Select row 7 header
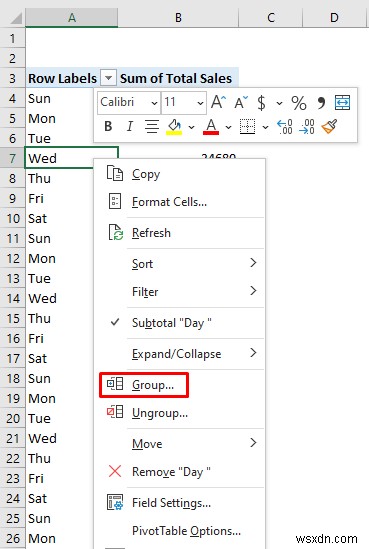The width and height of the screenshot is (369, 549). pos(13,158)
